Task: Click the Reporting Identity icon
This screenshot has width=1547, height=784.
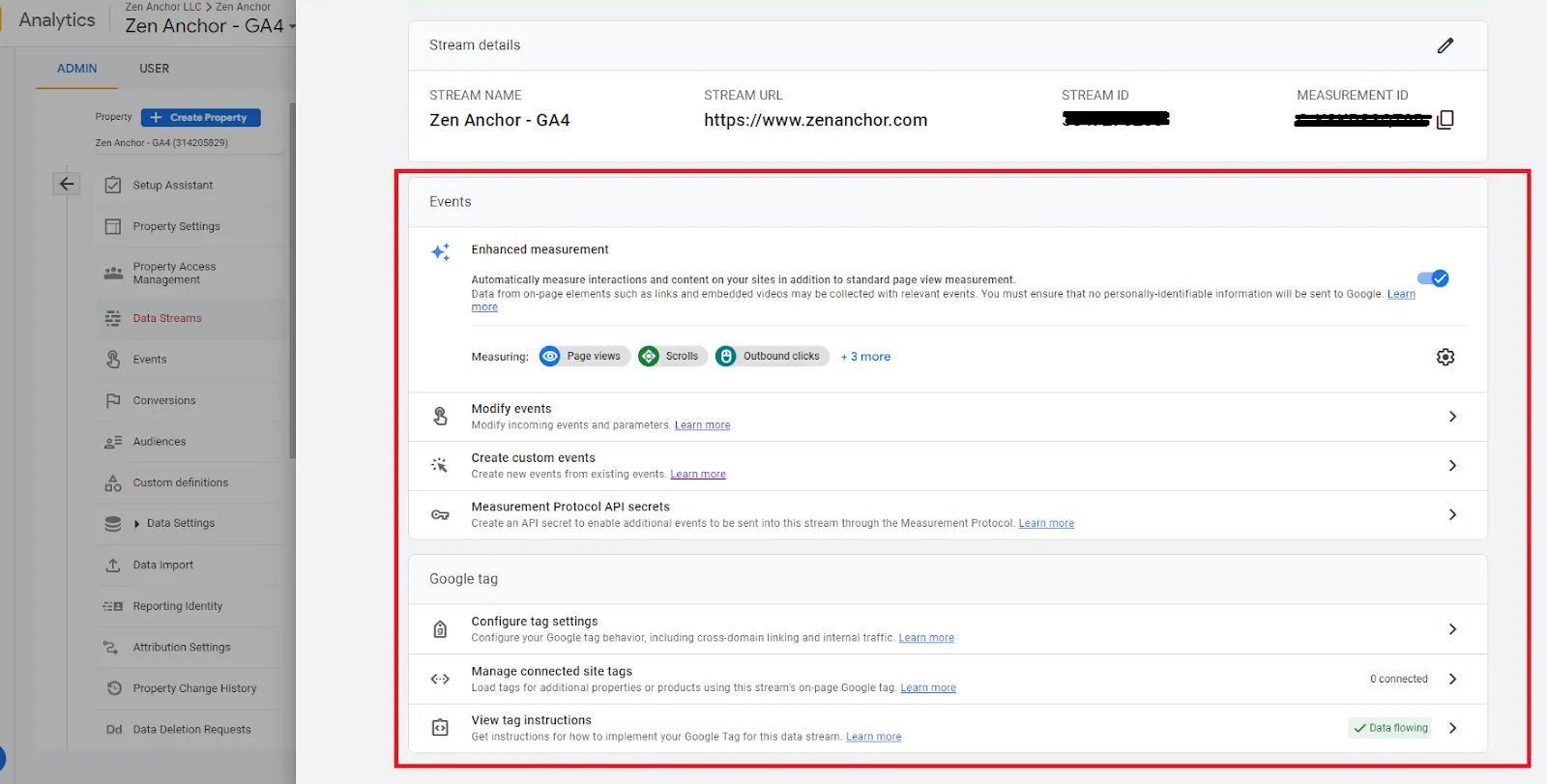Action: 113,606
